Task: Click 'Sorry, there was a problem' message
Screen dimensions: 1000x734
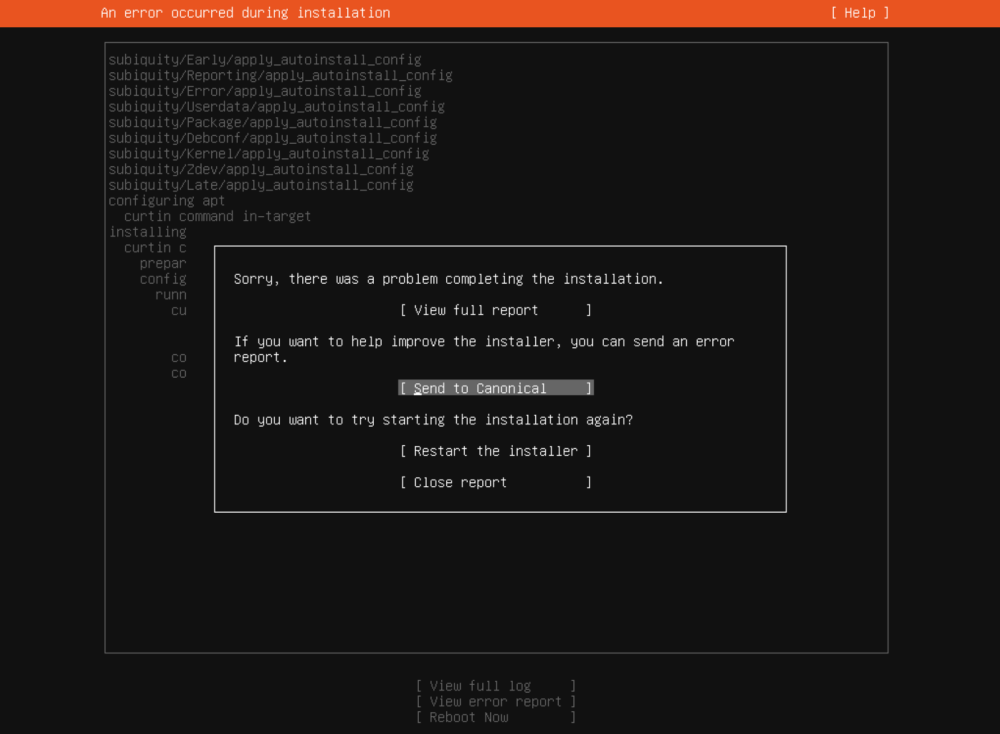Action: (x=448, y=279)
